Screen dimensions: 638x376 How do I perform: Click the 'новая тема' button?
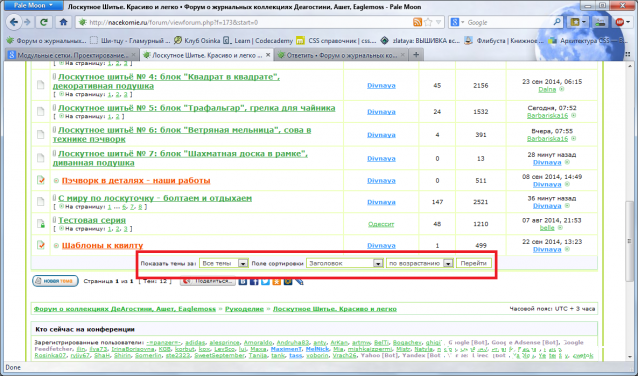55,281
